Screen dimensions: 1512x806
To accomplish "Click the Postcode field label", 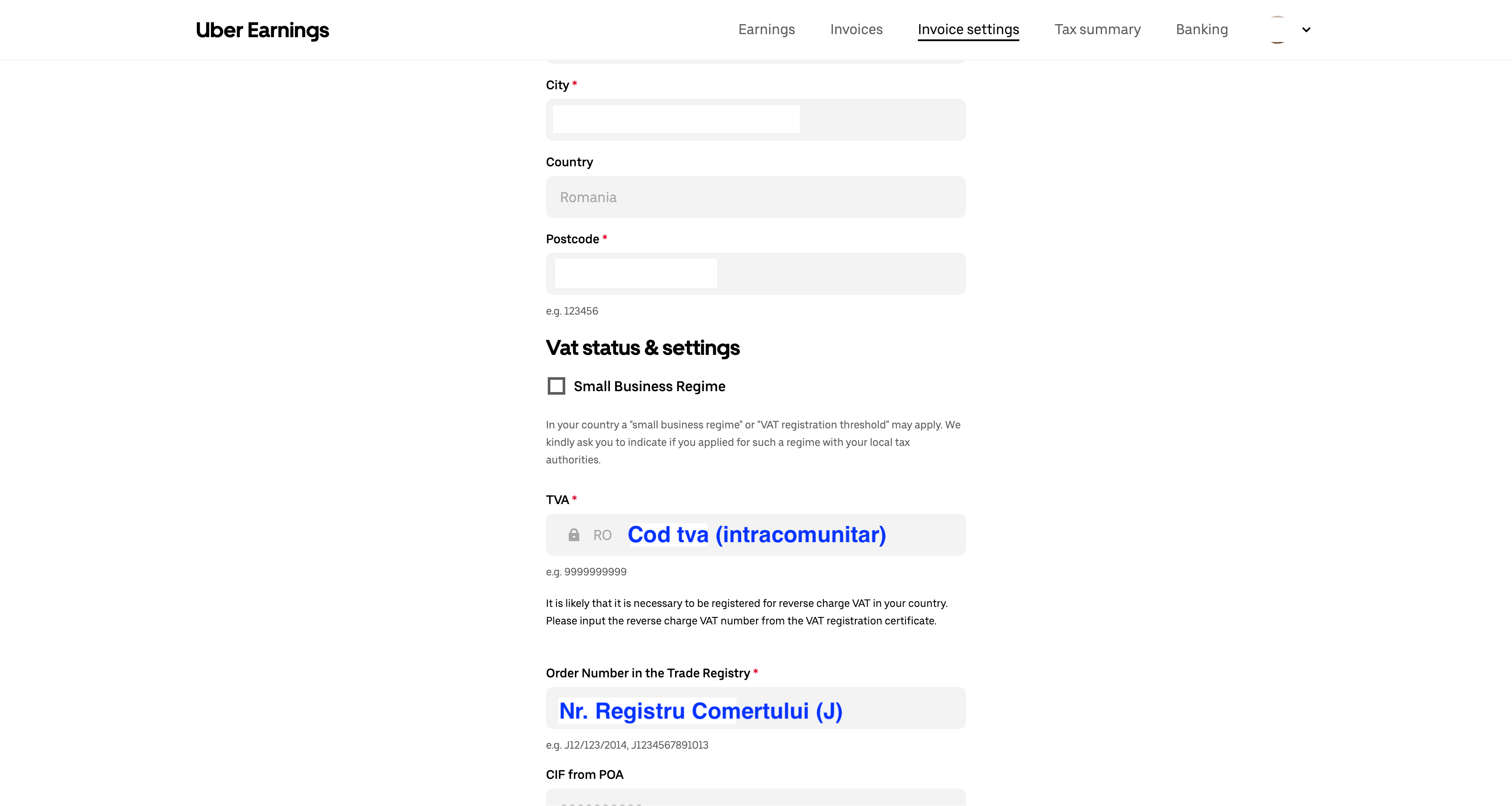I will point(572,239).
